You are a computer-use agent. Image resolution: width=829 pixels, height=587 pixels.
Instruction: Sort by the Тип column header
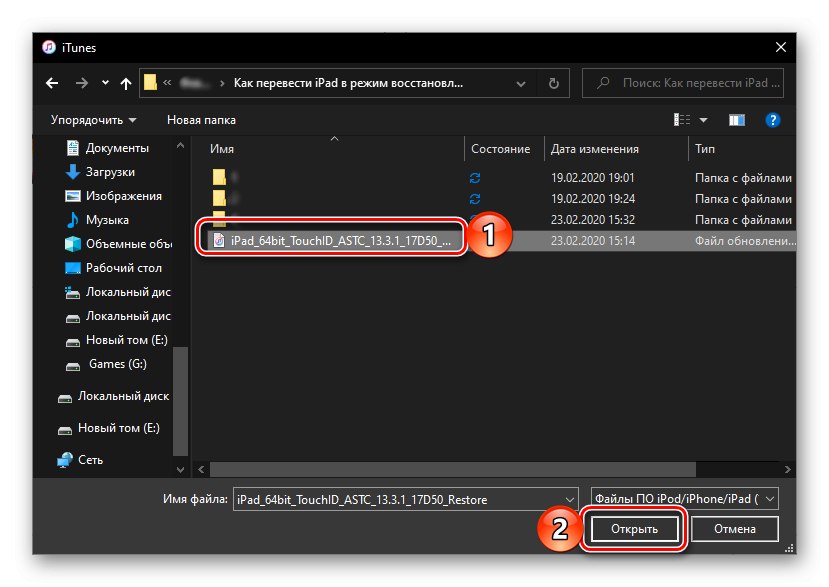705,149
